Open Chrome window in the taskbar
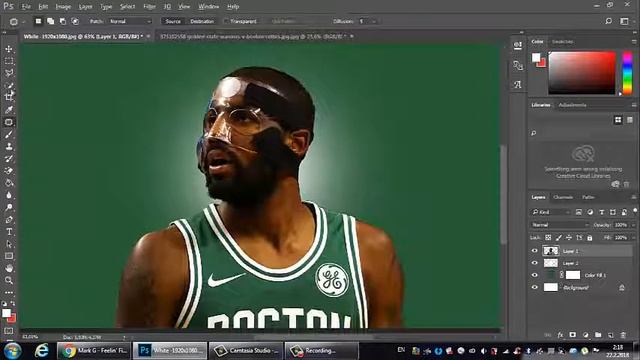The height and width of the screenshot is (360, 640). click(x=94, y=351)
